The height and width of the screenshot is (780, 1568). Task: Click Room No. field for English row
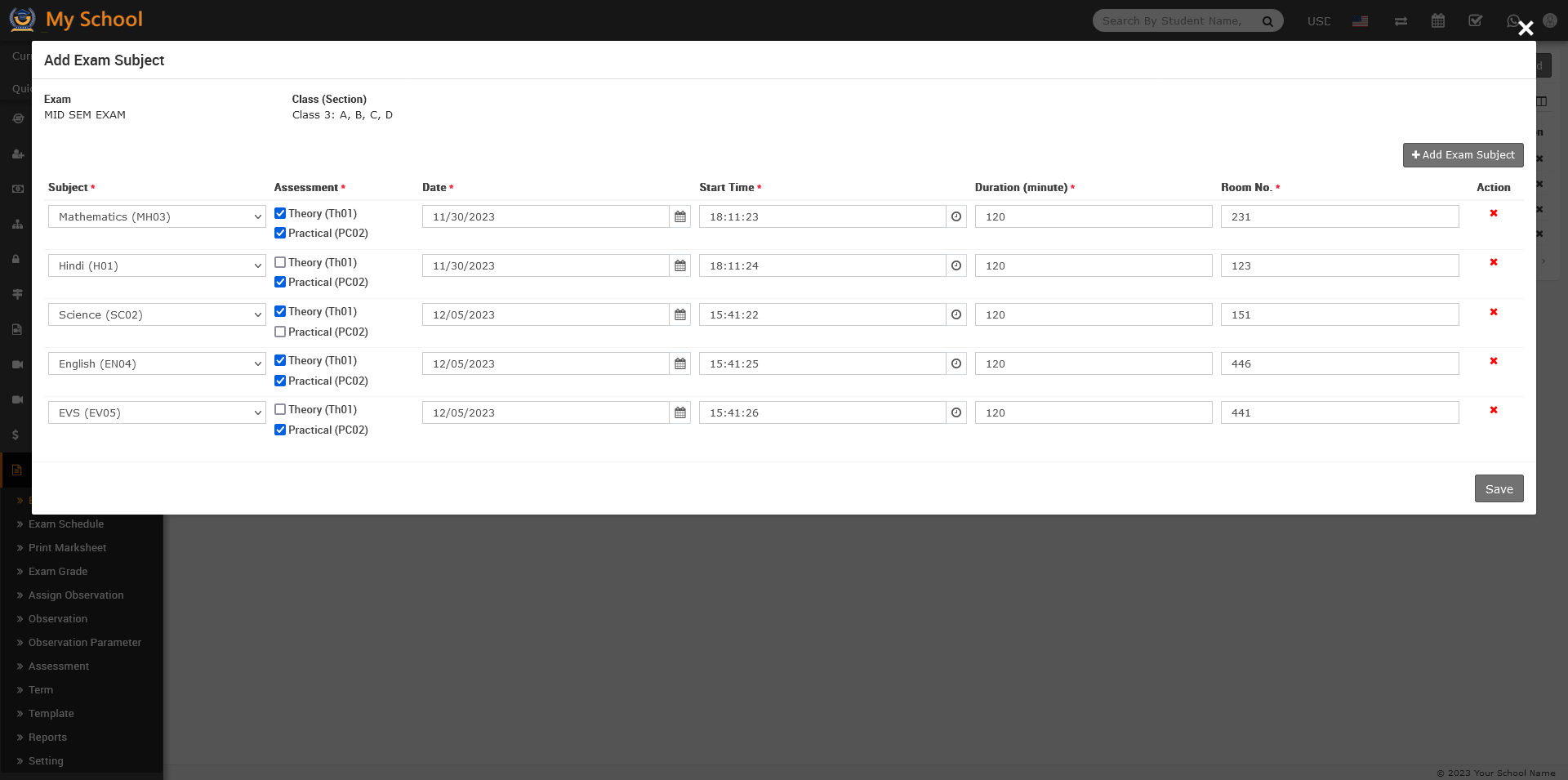tap(1339, 363)
